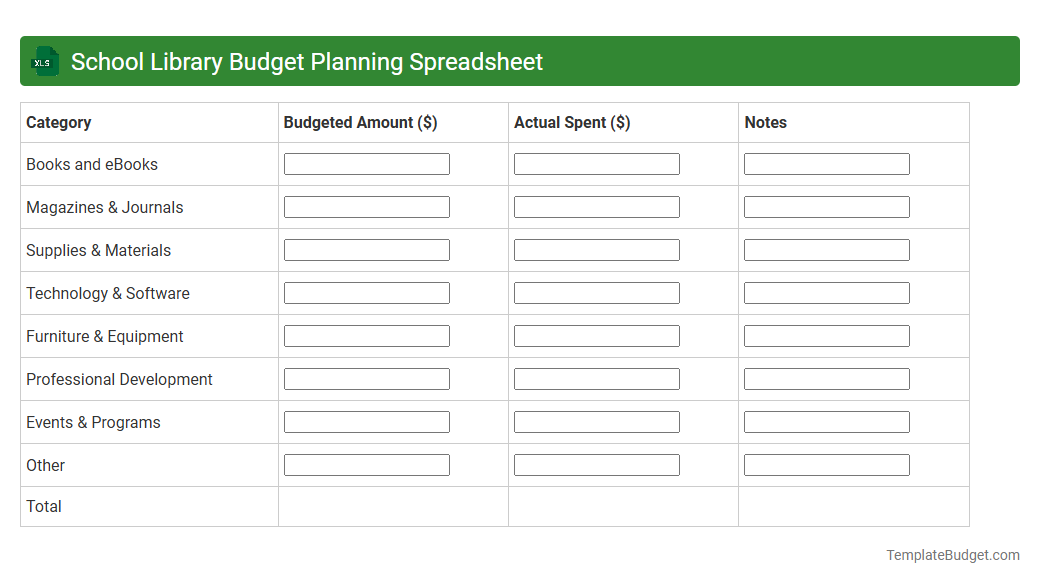1040x584 pixels.
Task: Select the Budgeted Amount column header
Action: click(359, 122)
